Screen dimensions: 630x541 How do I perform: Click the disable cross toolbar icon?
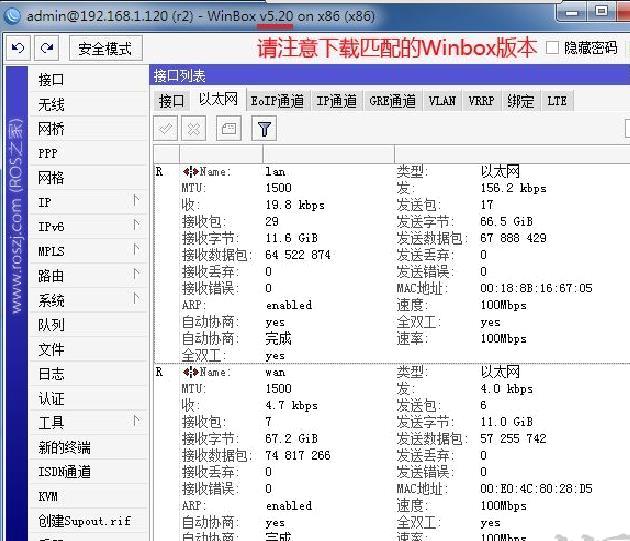[194, 129]
